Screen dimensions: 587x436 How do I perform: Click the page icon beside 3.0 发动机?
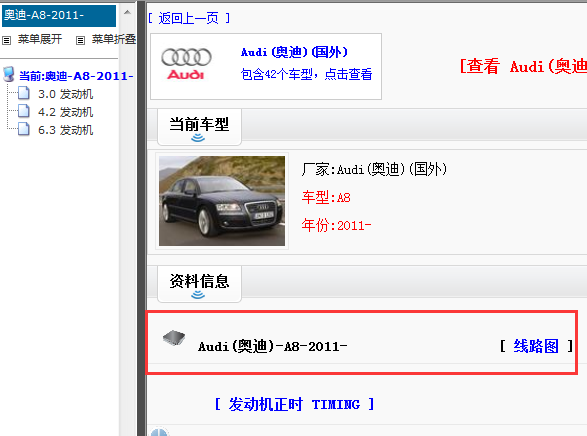point(24,93)
